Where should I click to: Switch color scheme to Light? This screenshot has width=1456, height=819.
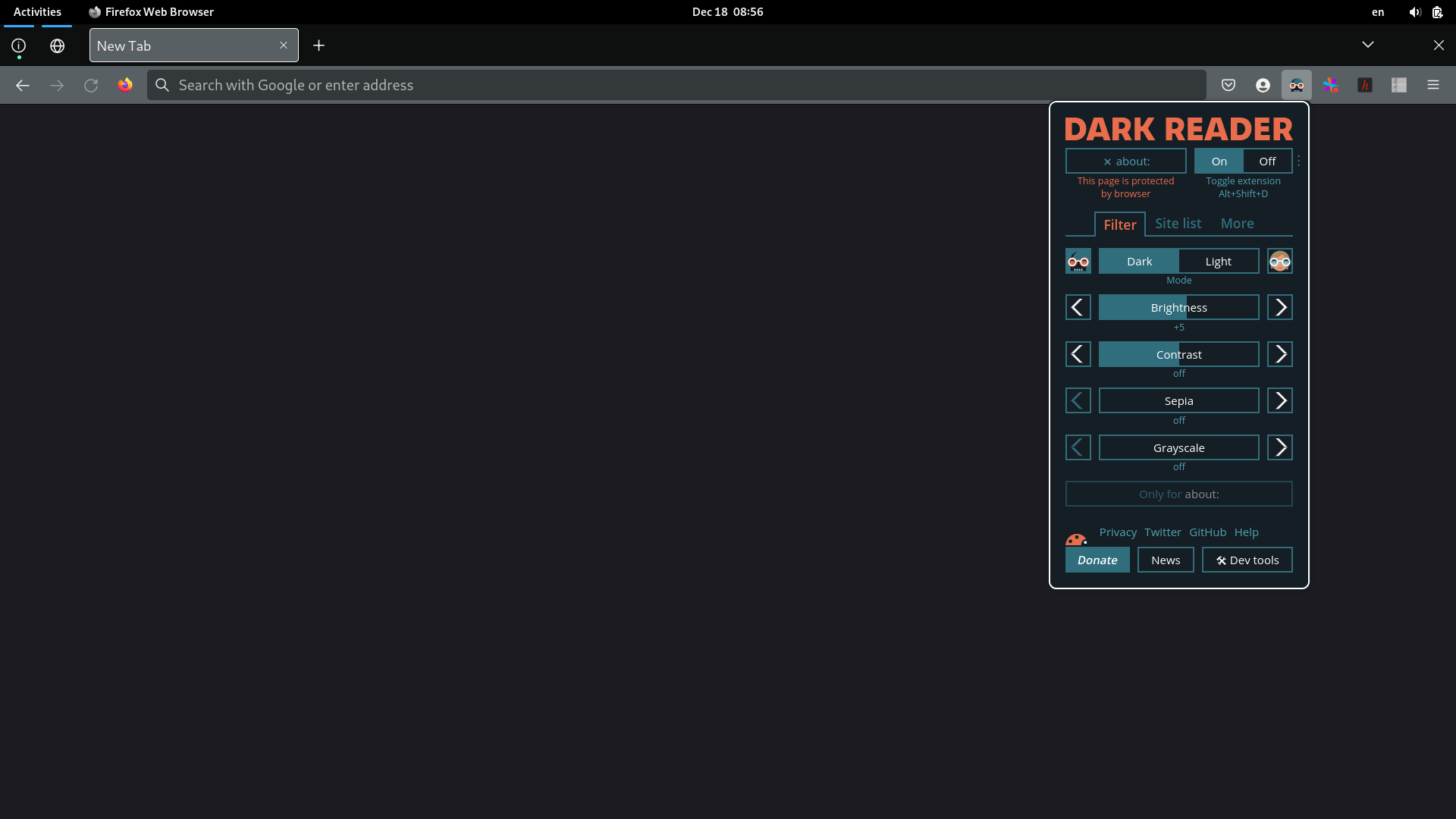tap(1218, 261)
